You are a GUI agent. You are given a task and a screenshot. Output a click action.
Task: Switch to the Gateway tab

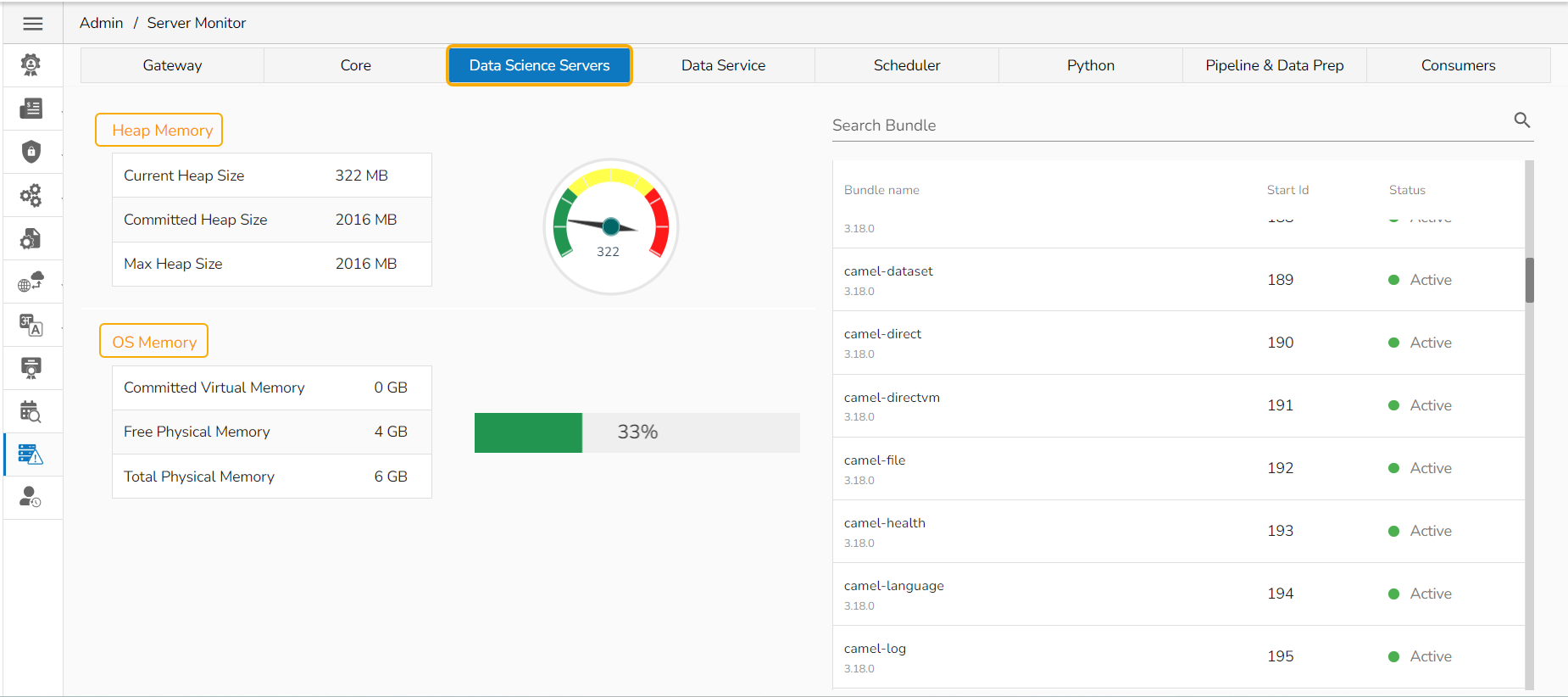point(172,65)
